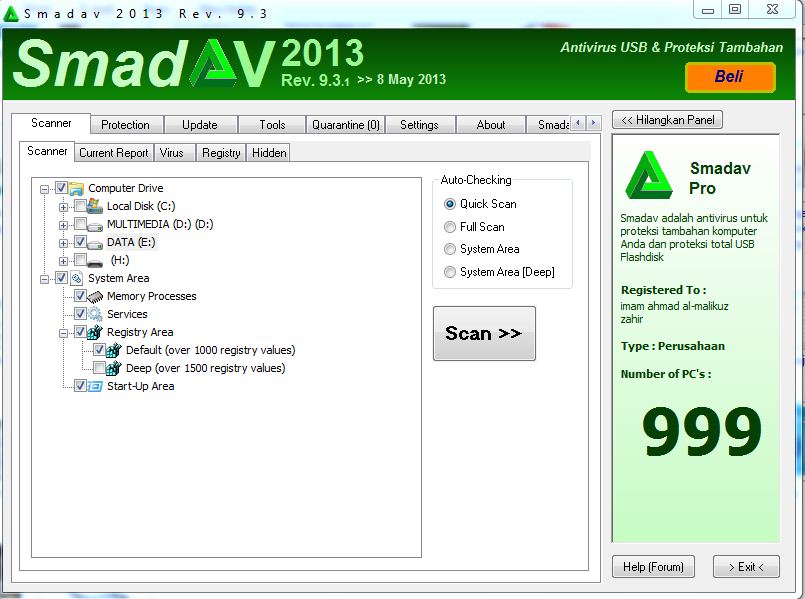This screenshot has height=599, width=805.
Task: Collapse the Computer Drive tree node
Action: [45, 189]
